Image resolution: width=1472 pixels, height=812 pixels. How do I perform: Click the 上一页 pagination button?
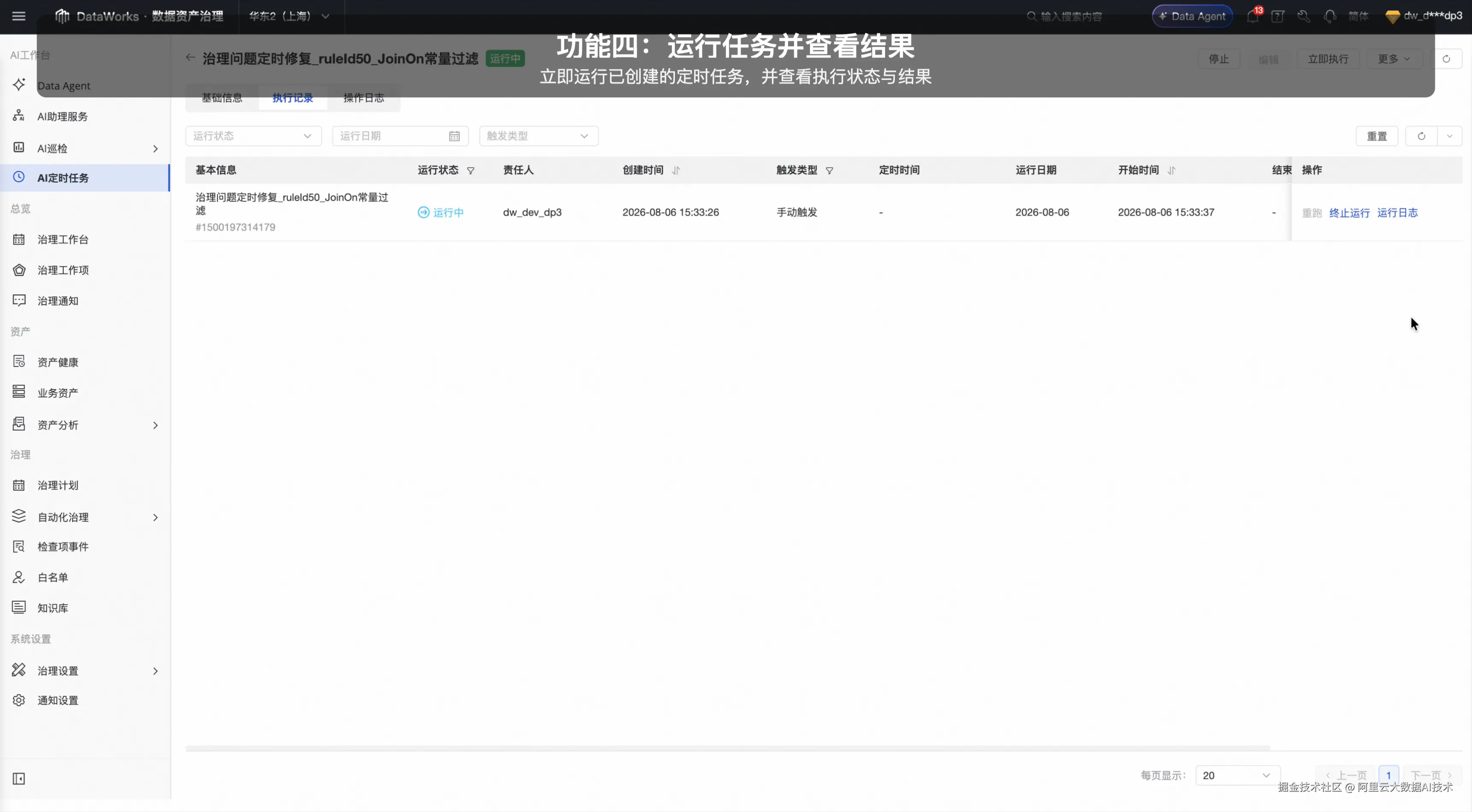[x=1346, y=775]
